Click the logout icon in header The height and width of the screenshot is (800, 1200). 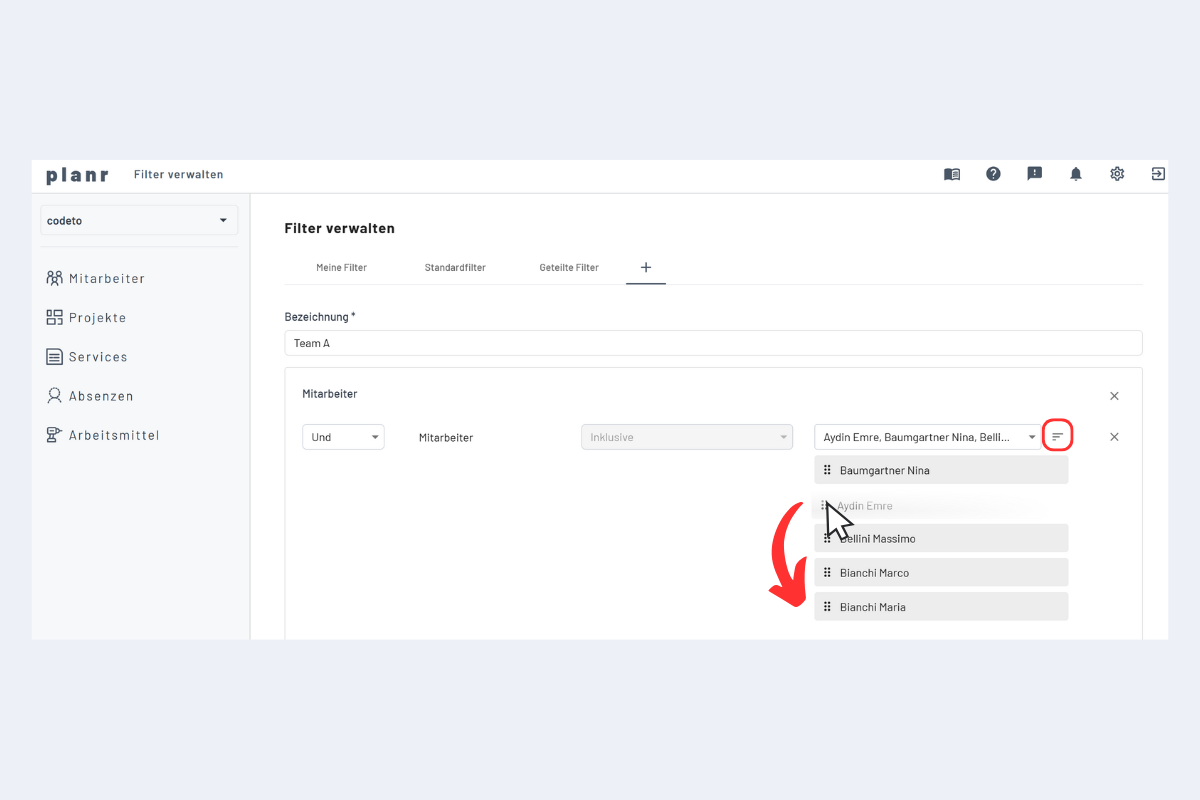click(1158, 174)
